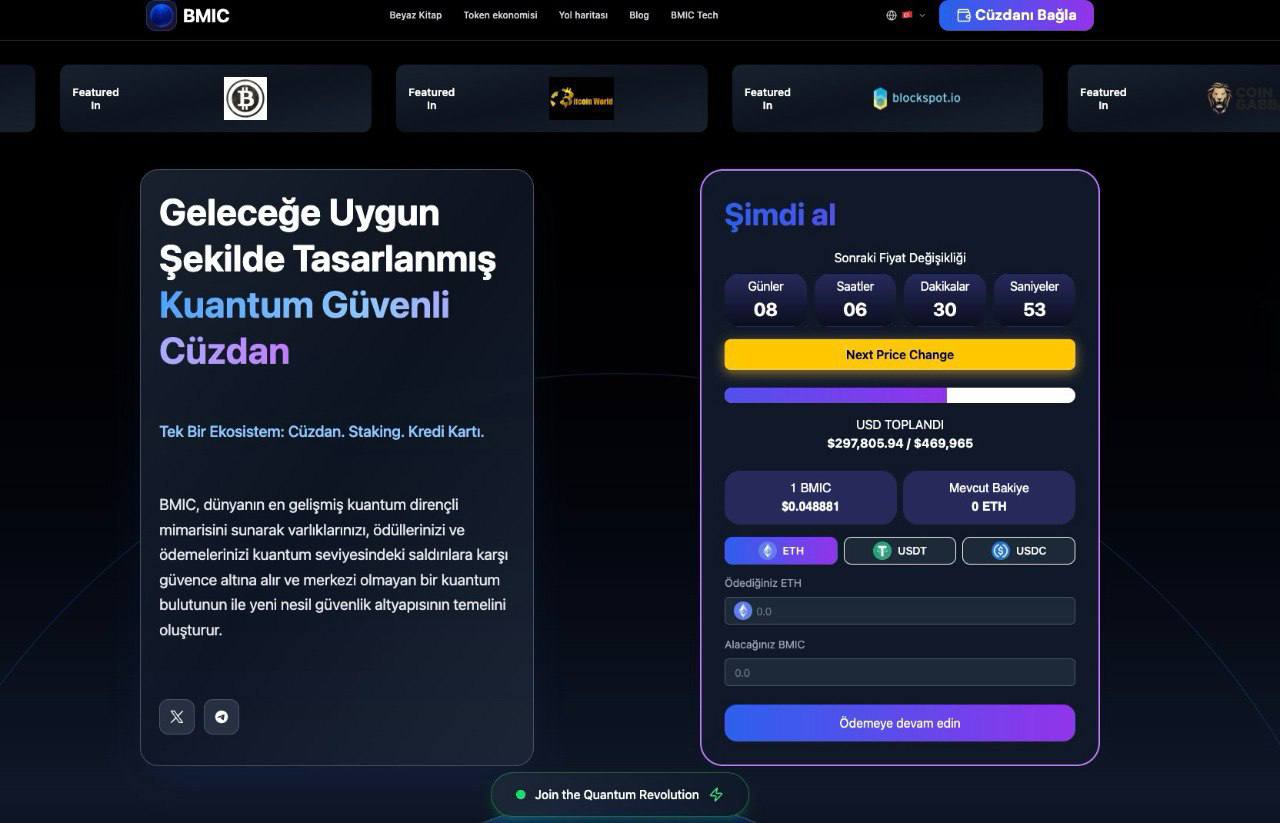Viewport: 1280px width, 823px height.
Task: Click the ETH icon inside the payment input
Action: click(742, 610)
